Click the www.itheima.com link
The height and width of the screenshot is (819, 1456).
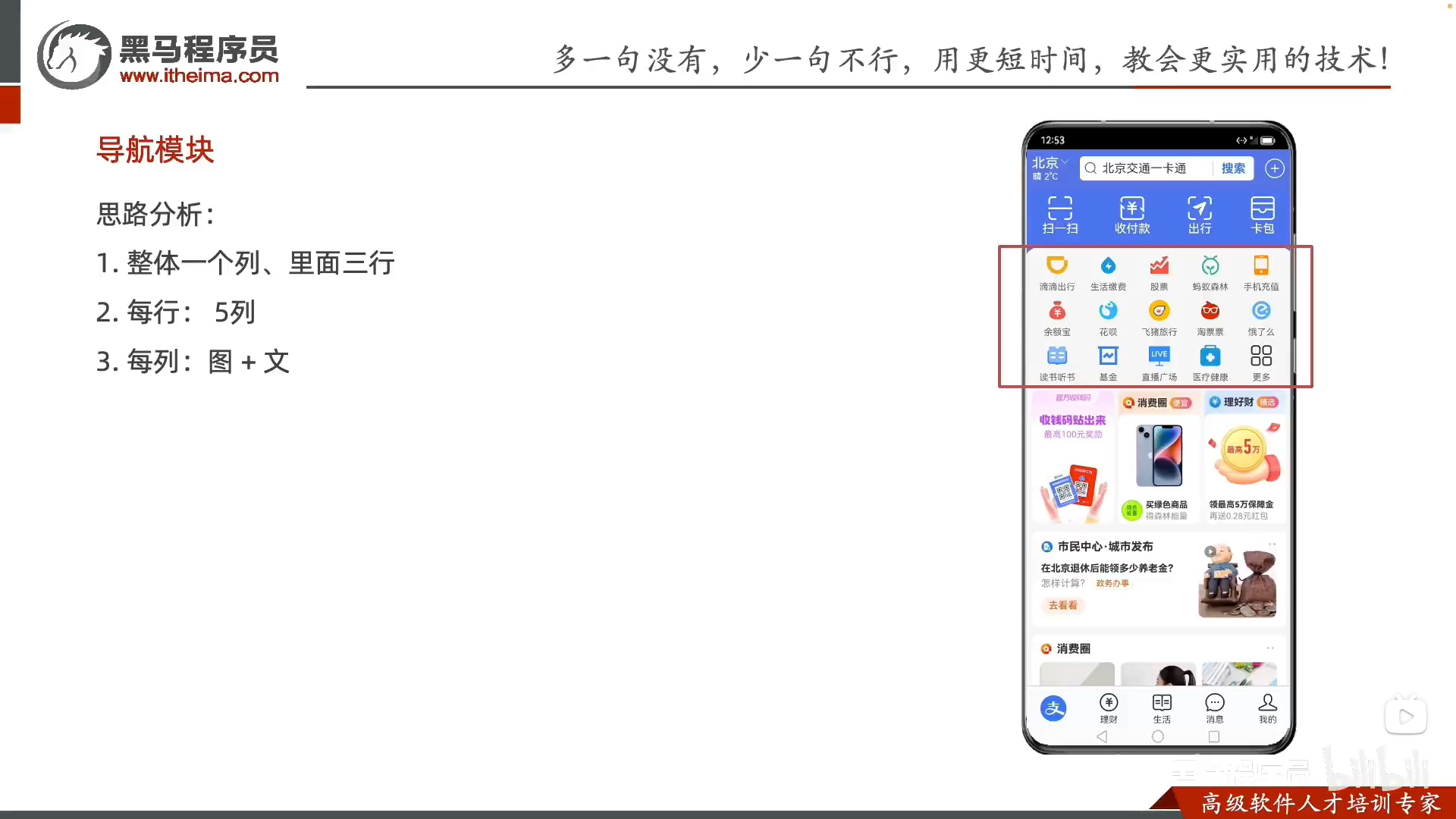199,76
